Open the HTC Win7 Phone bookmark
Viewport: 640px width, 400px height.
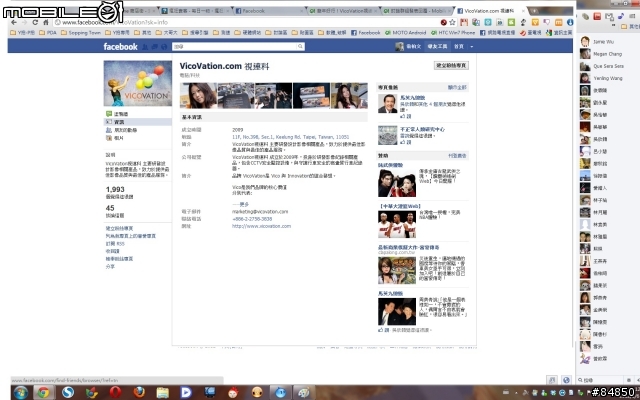tap(453, 33)
